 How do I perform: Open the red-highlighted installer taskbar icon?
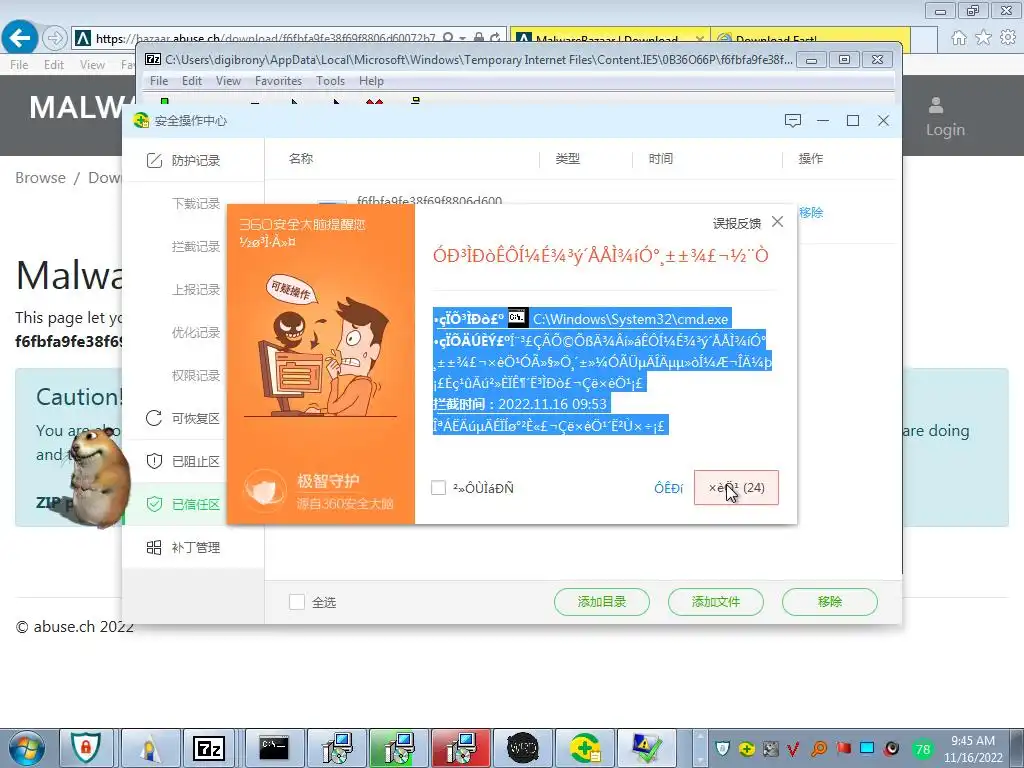coord(460,748)
